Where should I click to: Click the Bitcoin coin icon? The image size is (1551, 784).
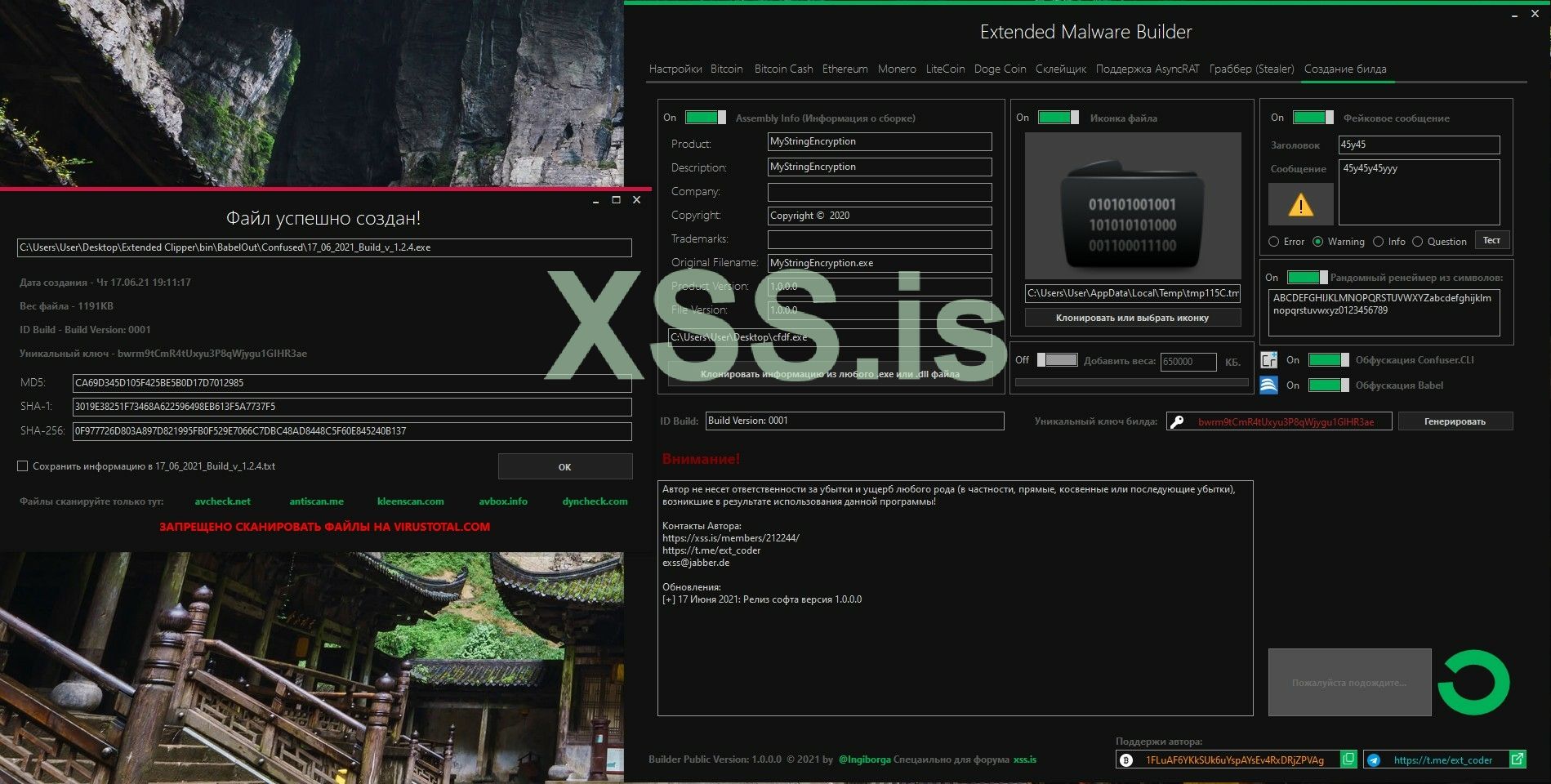tap(1126, 759)
